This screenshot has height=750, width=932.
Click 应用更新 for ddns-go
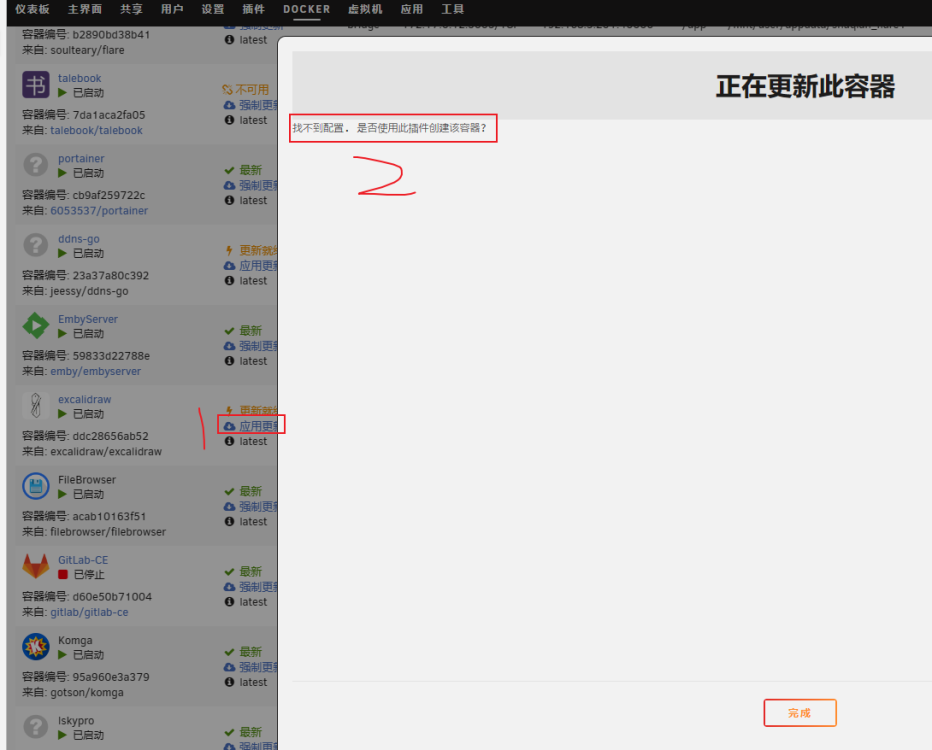[x=251, y=265]
